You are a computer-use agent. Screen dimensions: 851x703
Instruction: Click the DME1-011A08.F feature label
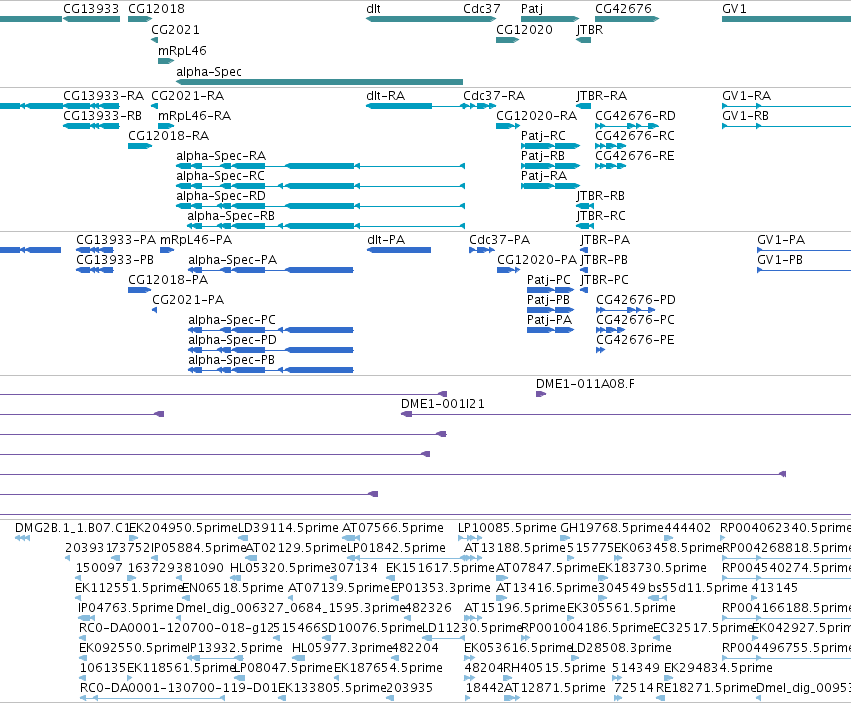pos(585,384)
